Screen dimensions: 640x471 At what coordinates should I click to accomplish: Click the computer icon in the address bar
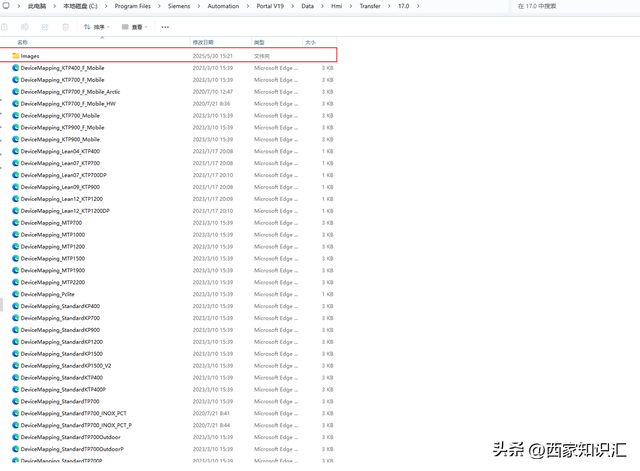pos(6,6)
